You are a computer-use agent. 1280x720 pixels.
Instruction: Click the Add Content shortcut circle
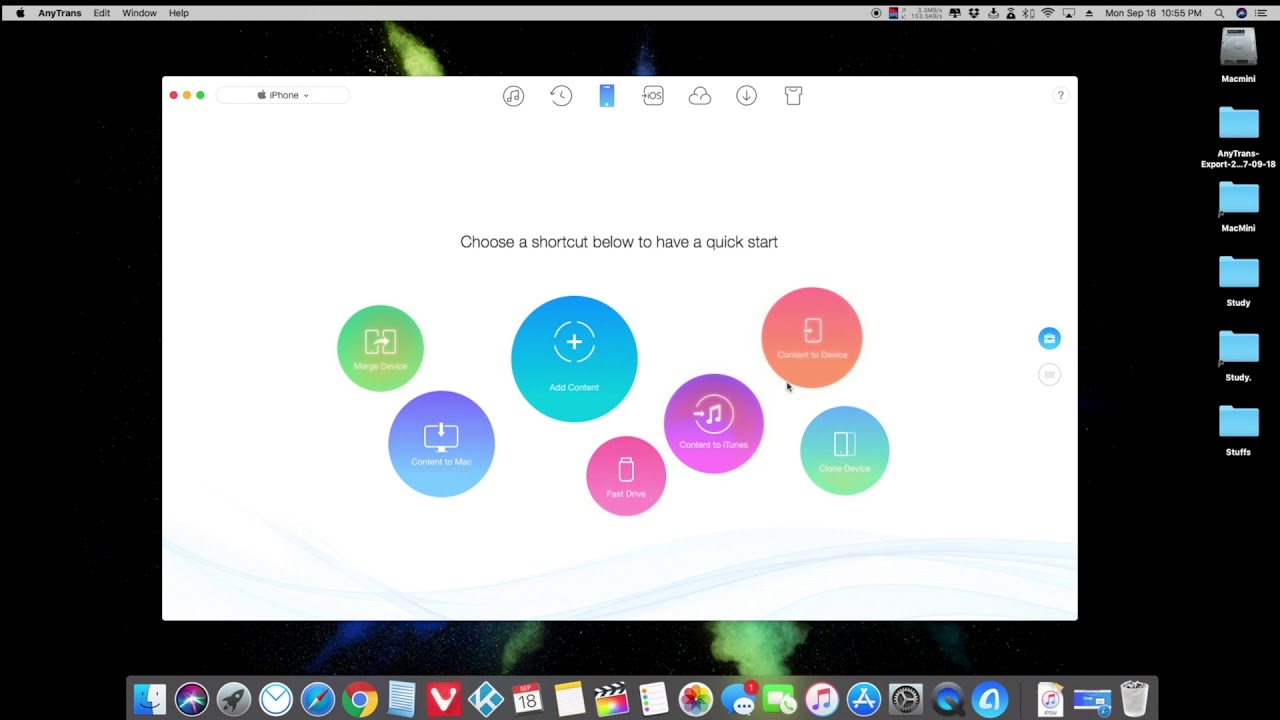click(x=574, y=358)
